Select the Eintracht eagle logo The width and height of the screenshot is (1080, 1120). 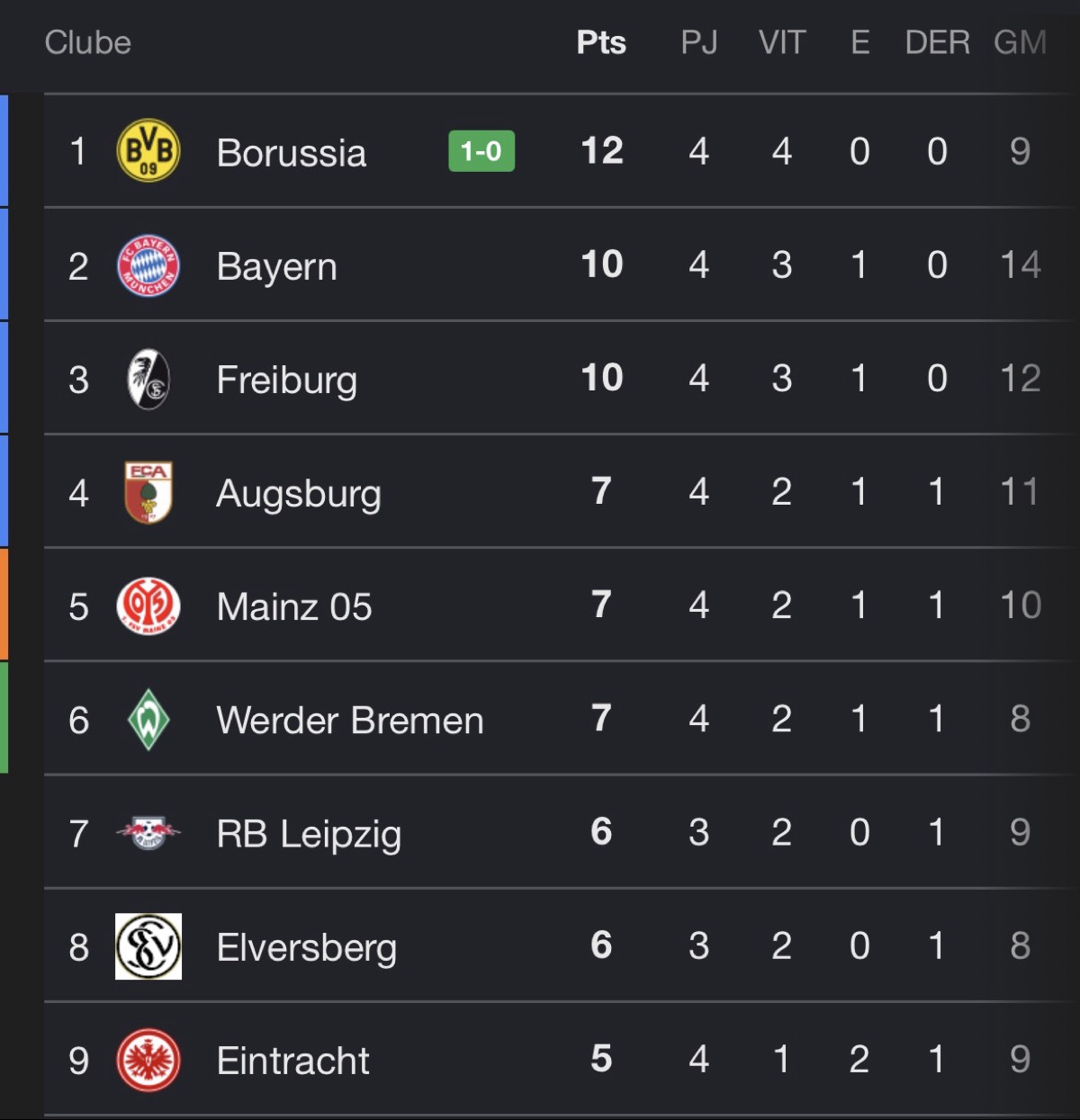click(148, 1060)
